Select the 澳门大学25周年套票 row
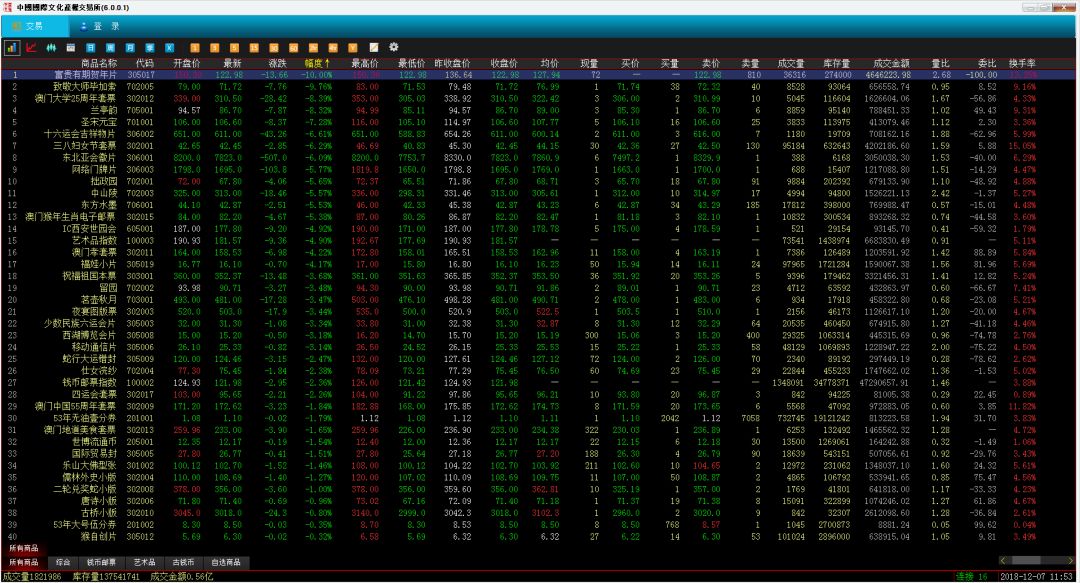The image size is (1080, 583). (x=537, y=99)
